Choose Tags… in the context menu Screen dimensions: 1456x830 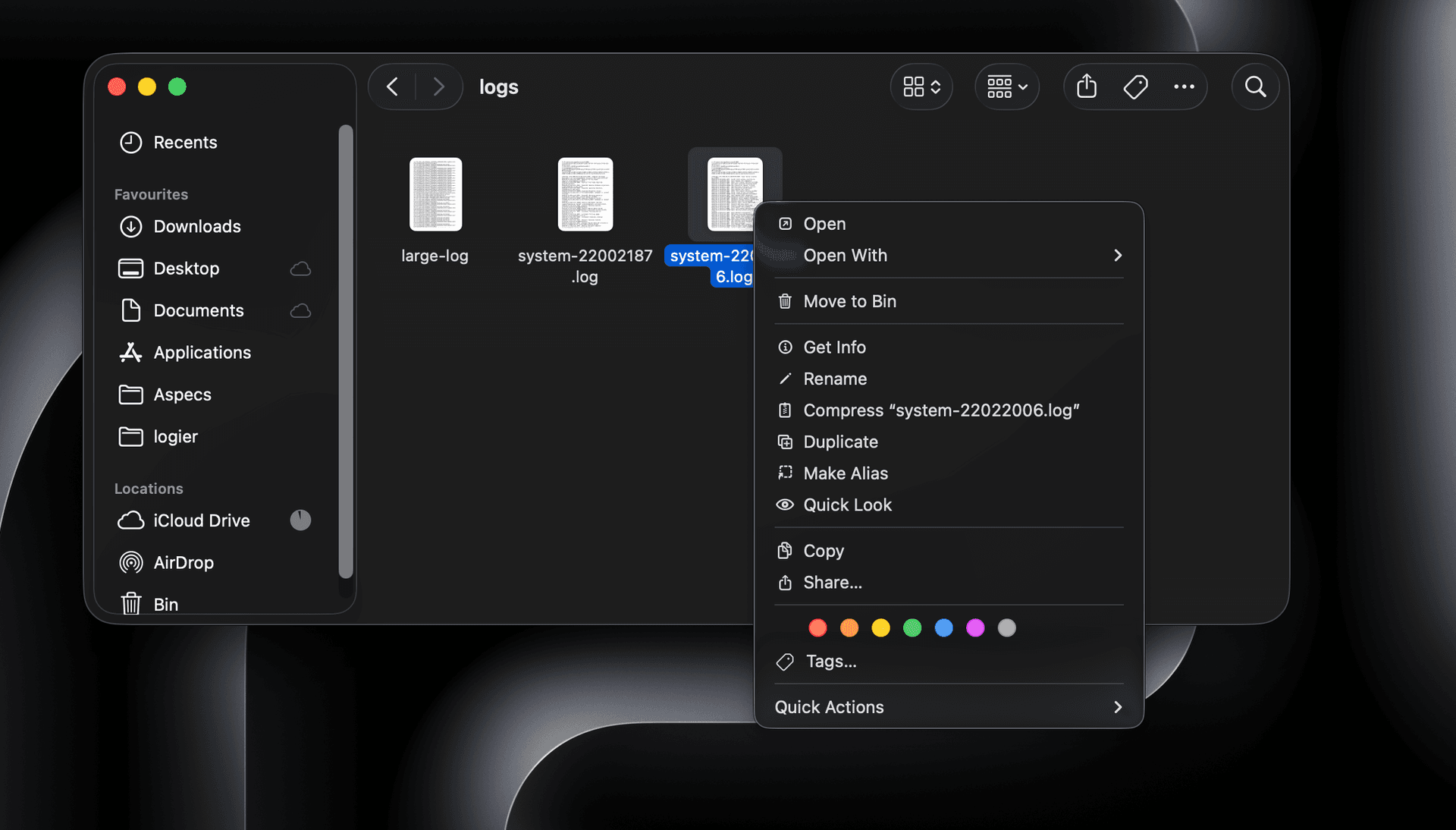pyautogui.click(x=949, y=662)
